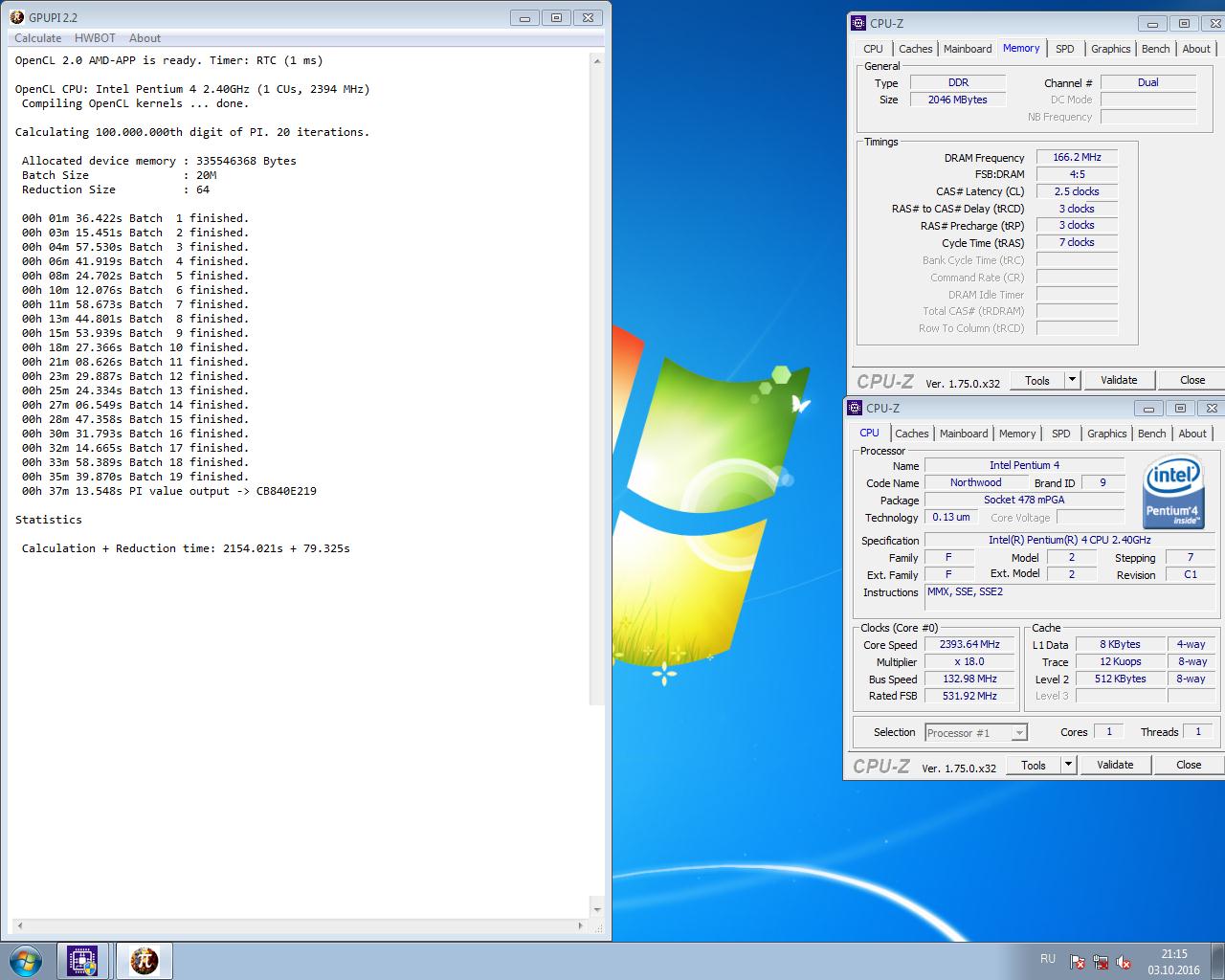Click GPUPI vertical scrollbar down arrow
Viewport: 1225px width, 980px height.
[597, 910]
